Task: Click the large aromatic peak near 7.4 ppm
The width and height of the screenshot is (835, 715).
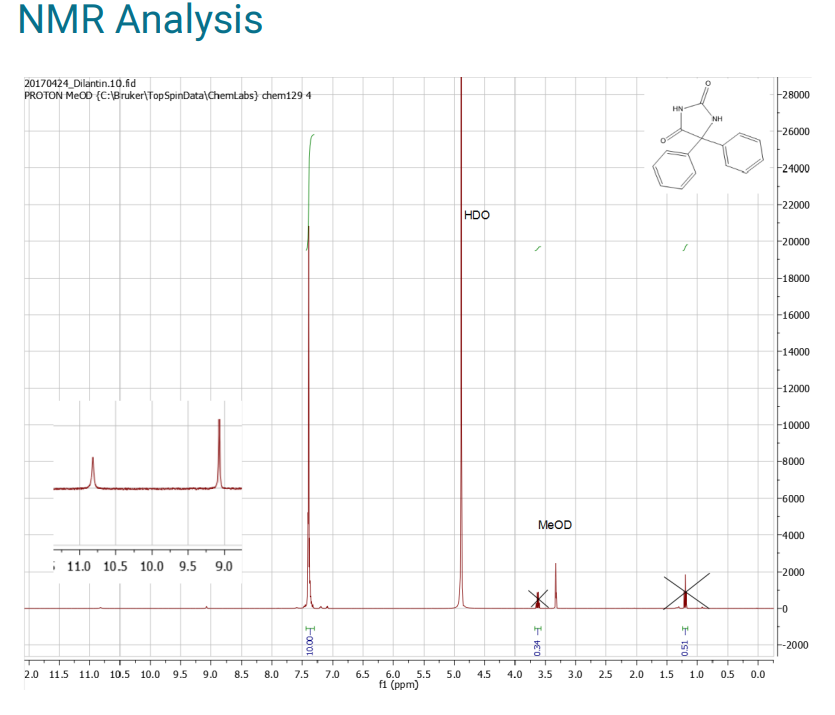Action: tap(310, 400)
